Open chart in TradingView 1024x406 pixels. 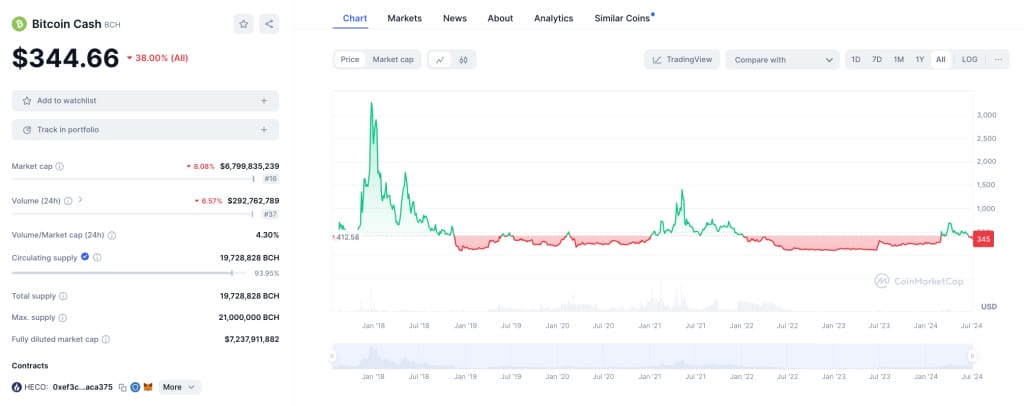click(682, 59)
